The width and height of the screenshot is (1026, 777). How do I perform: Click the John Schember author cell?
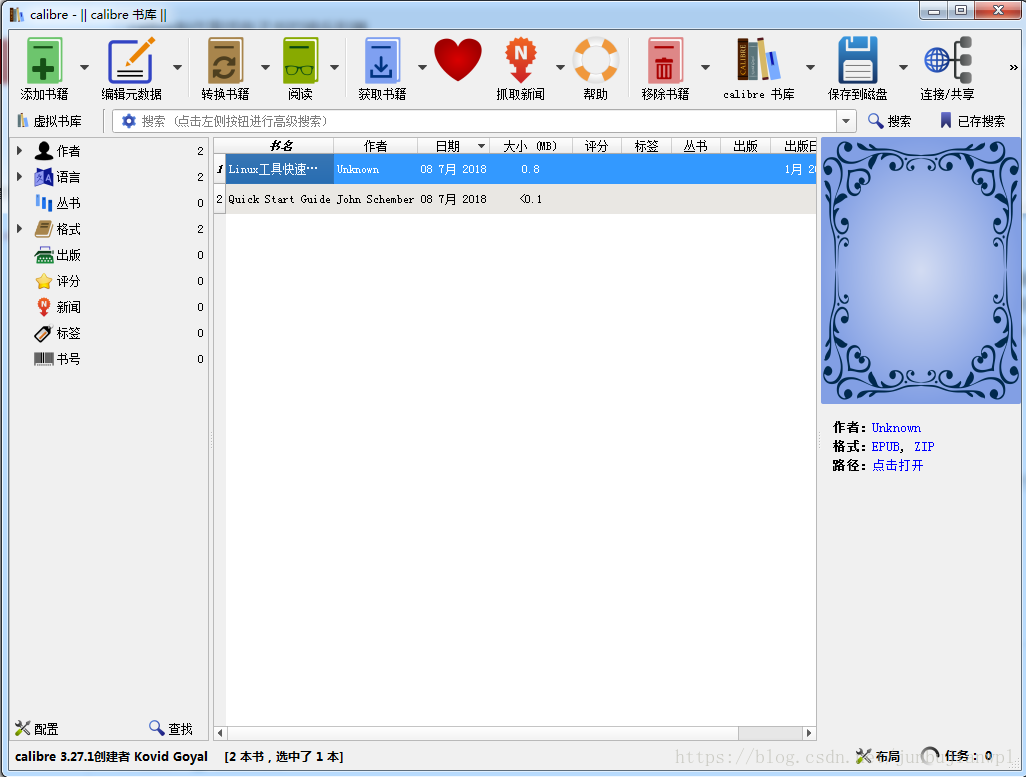[x=375, y=199]
